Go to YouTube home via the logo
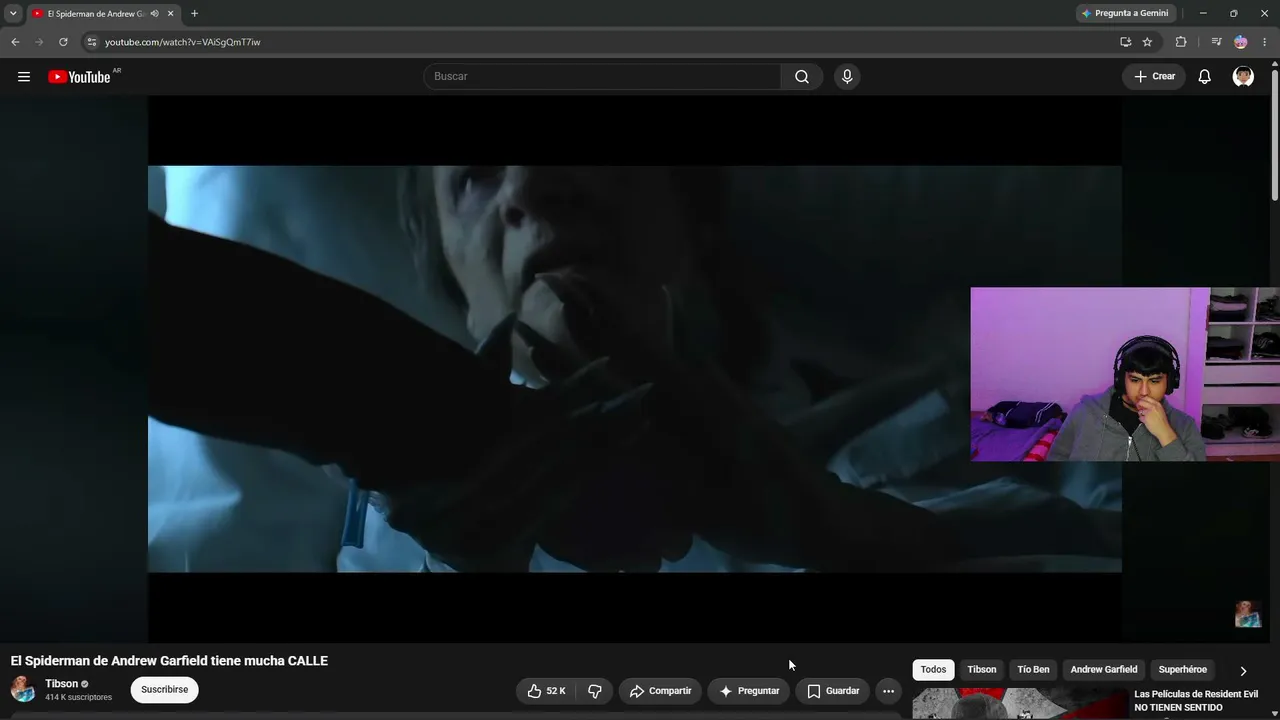 coord(79,77)
